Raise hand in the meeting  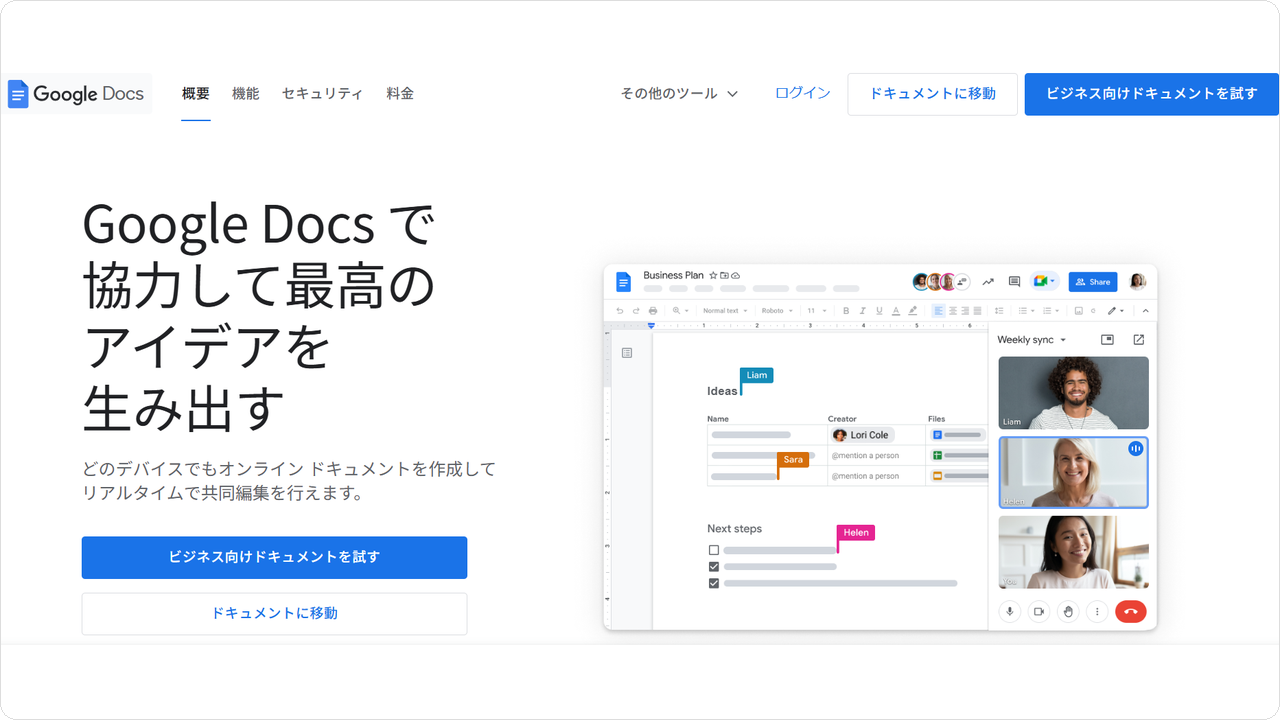pyautogui.click(x=1068, y=611)
